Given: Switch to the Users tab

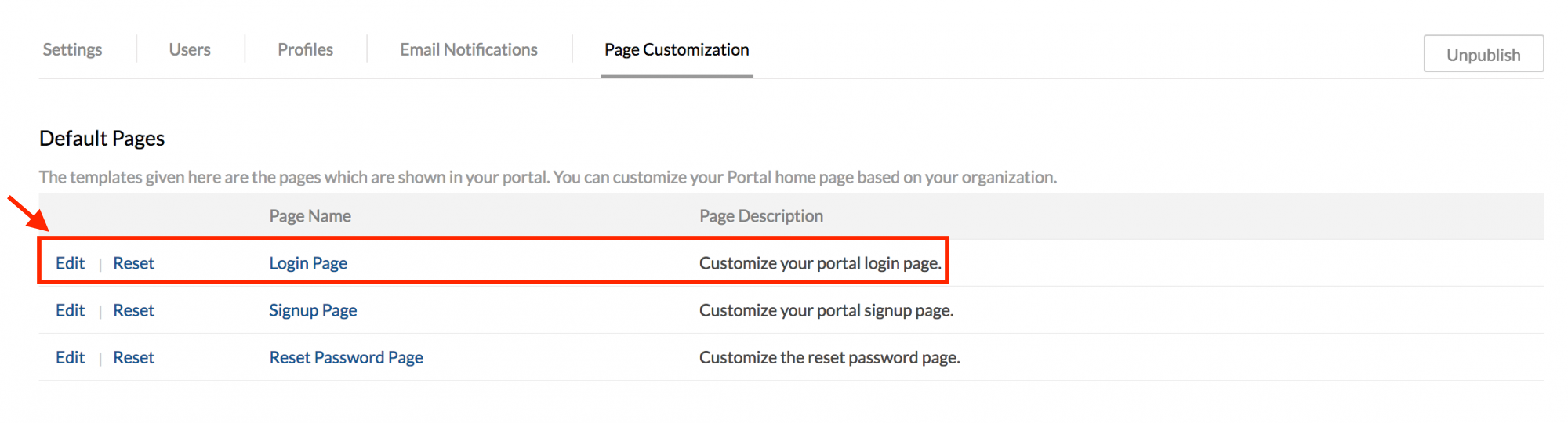Looking at the screenshot, I should click(x=190, y=50).
